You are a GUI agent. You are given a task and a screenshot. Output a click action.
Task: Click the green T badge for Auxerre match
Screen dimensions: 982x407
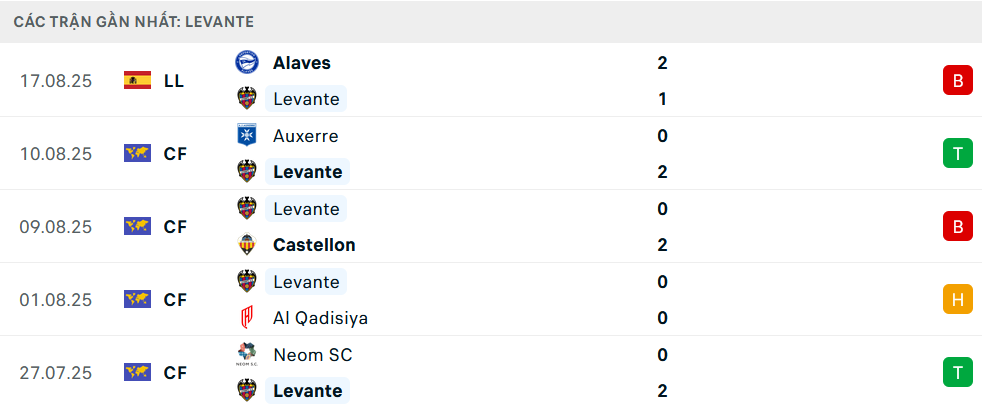[957, 153]
